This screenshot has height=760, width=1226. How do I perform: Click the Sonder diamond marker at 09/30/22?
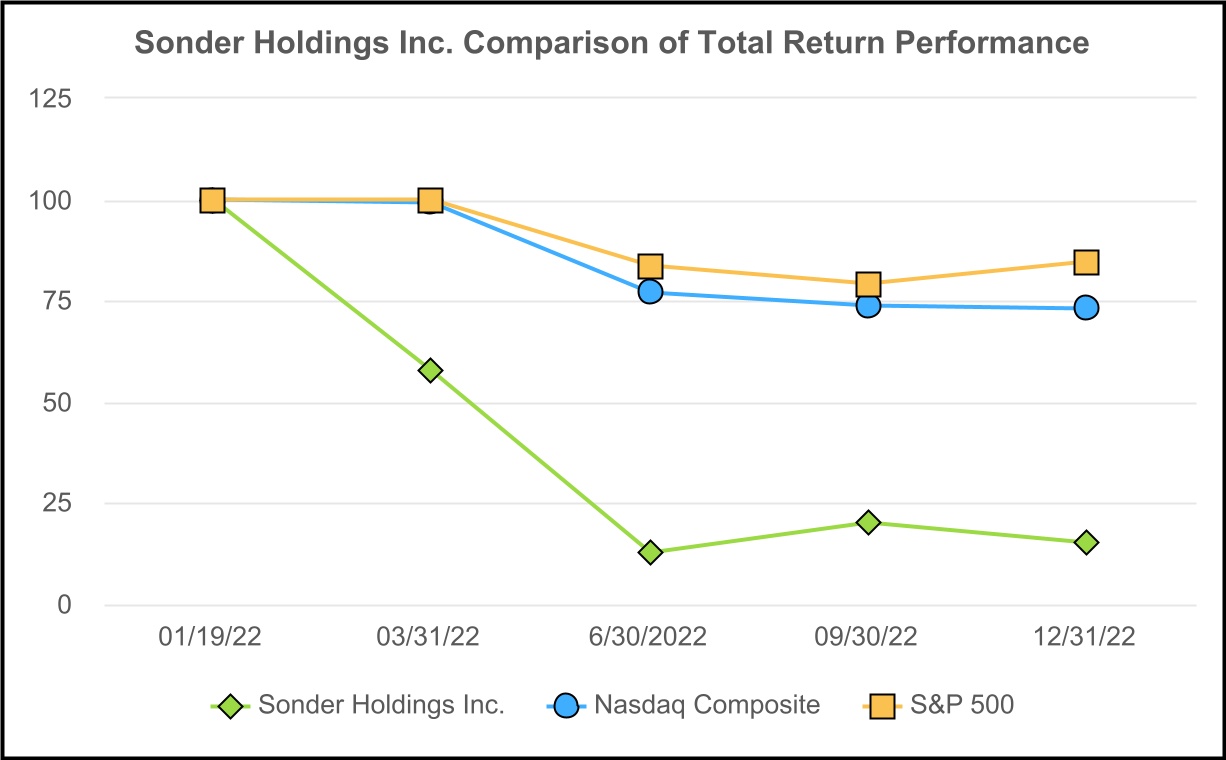coord(868,522)
